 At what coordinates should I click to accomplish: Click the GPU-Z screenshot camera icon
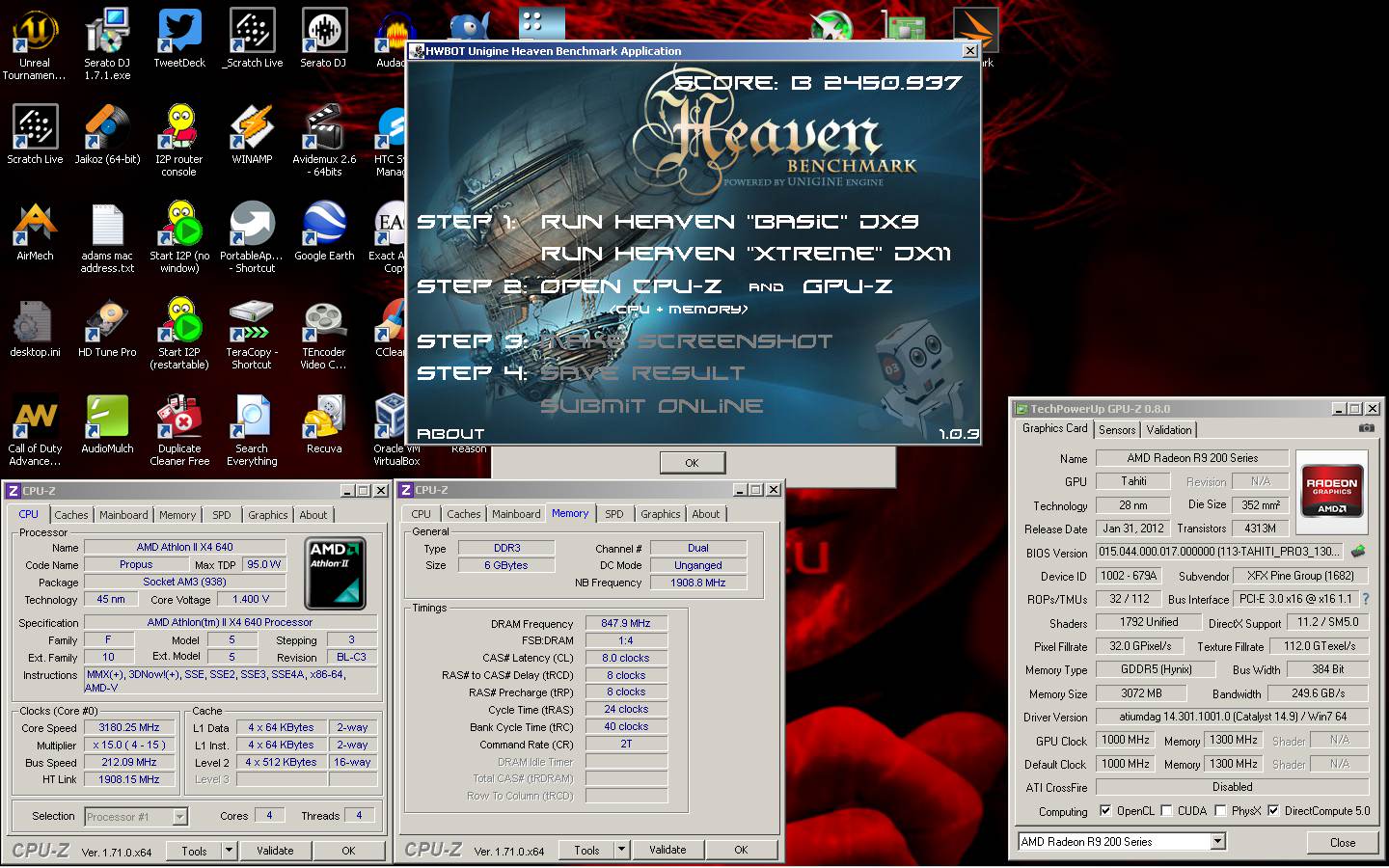[1367, 428]
